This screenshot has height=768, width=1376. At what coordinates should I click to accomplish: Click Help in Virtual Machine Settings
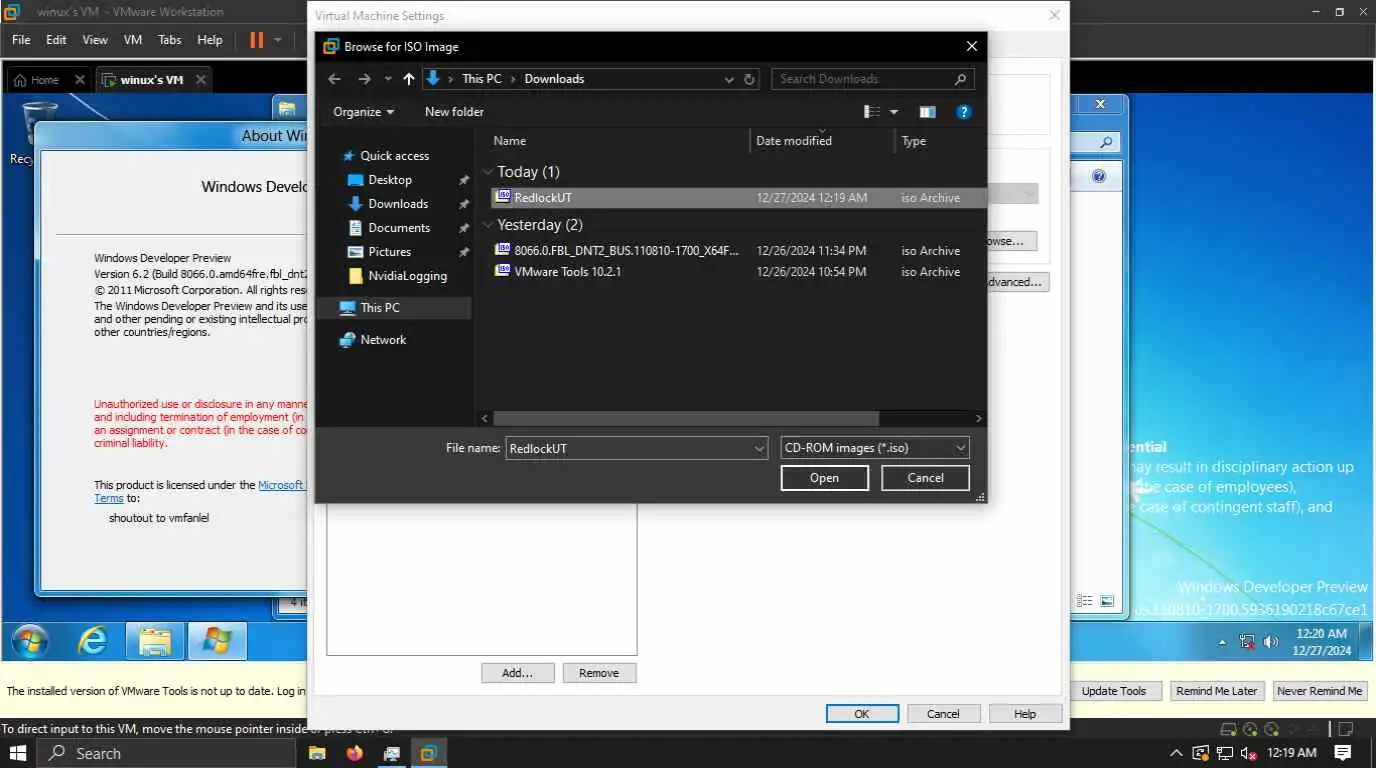[1025, 714]
